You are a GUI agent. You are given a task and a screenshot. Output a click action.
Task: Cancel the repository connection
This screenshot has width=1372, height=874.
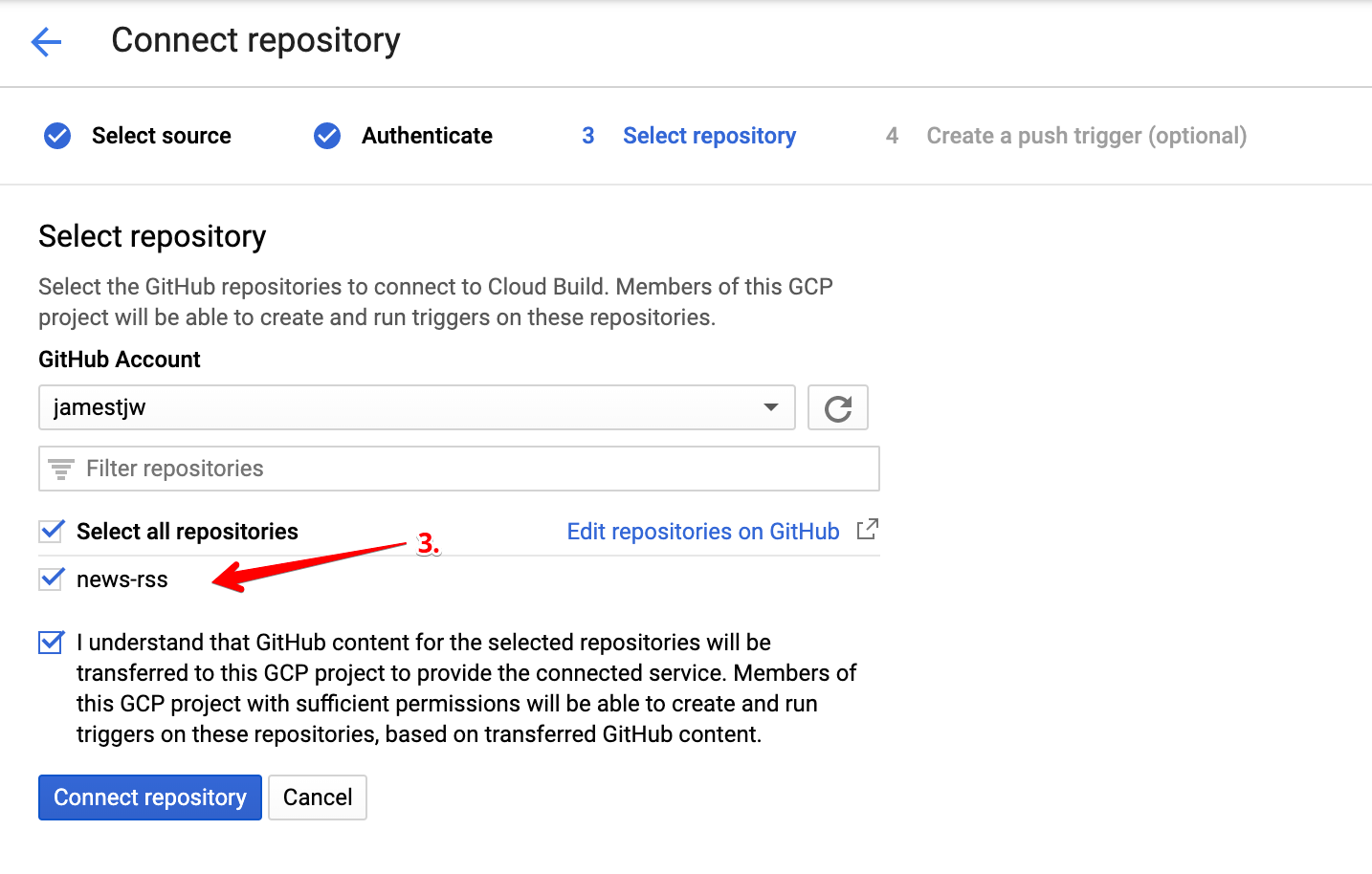click(317, 797)
